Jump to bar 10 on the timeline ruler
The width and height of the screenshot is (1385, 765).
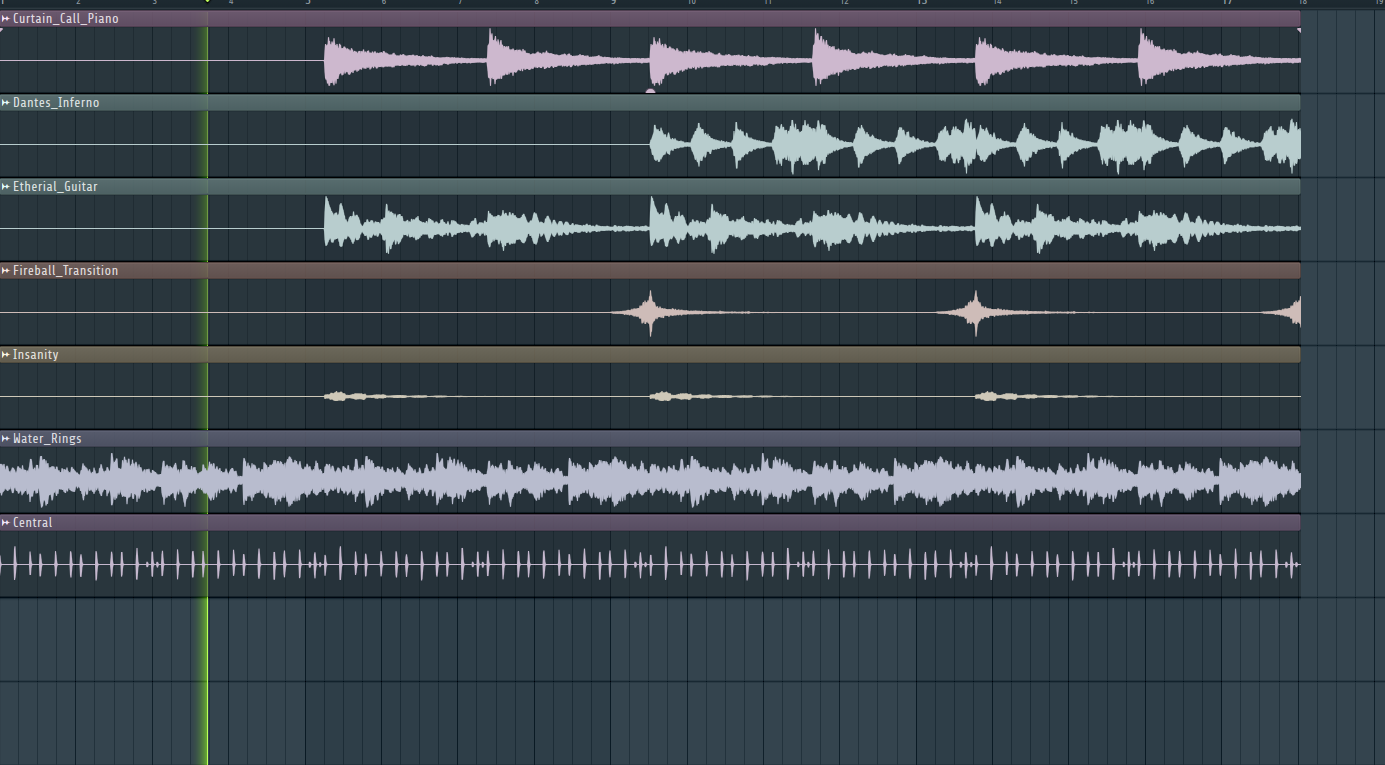(x=691, y=3)
